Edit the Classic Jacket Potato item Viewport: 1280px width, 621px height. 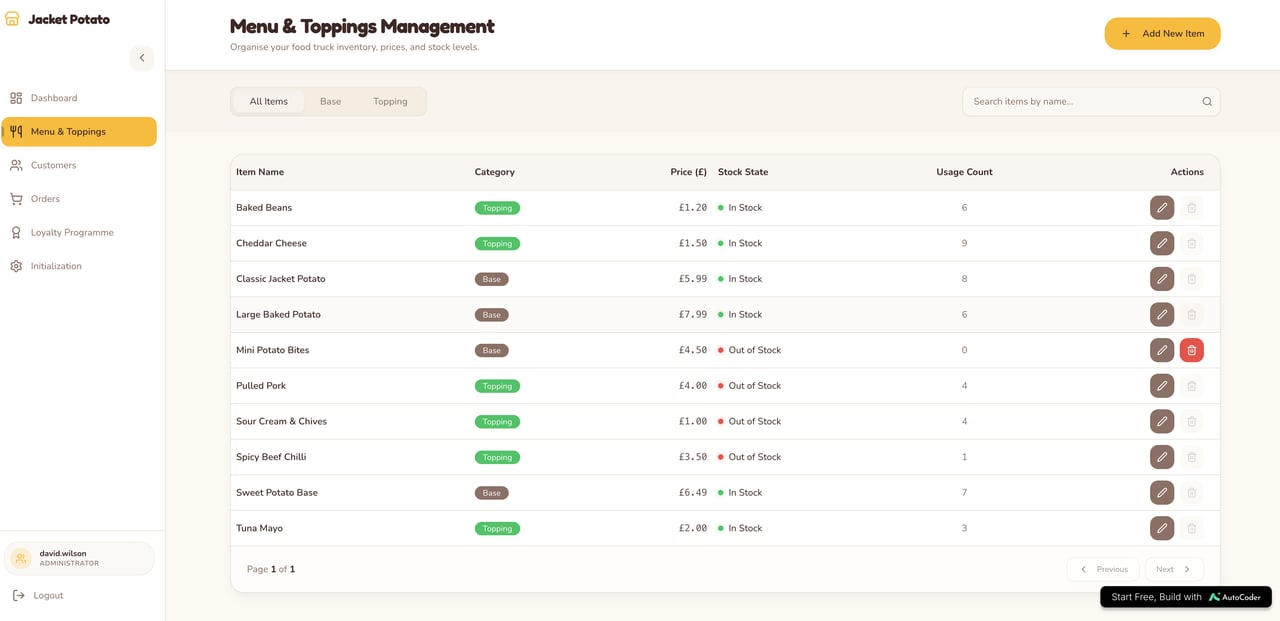1161,279
